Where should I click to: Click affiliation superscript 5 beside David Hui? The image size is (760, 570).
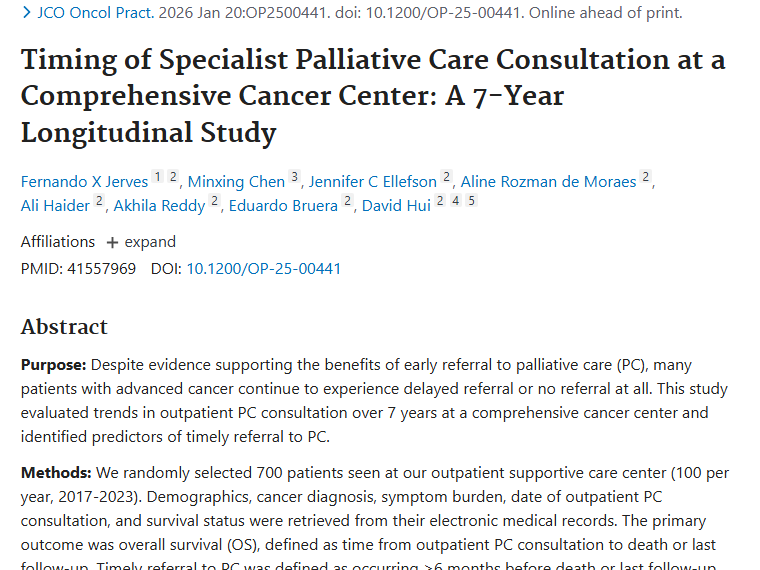471,202
